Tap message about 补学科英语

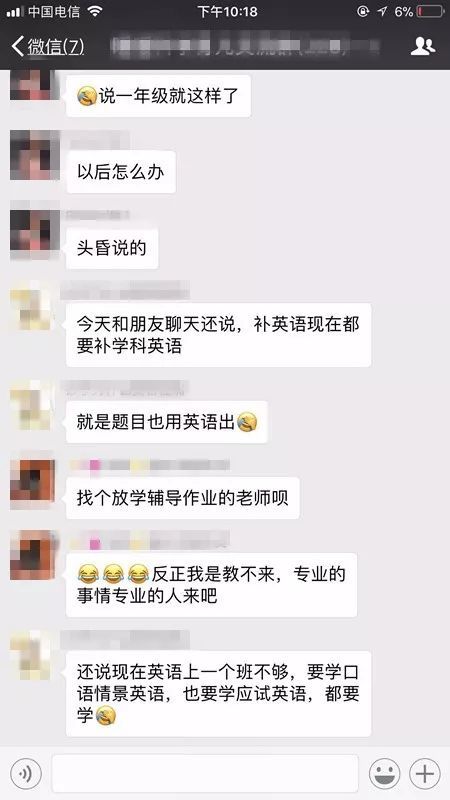(x=218, y=335)
